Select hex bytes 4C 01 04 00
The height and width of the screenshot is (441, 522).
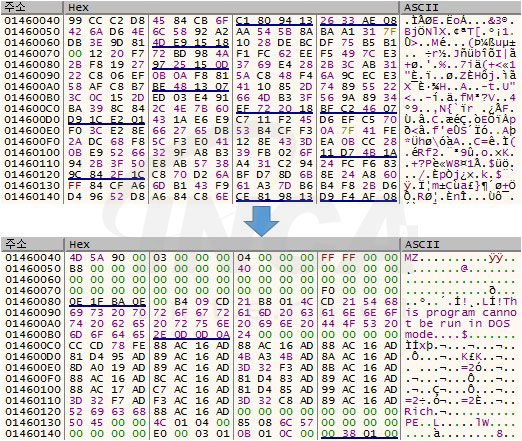[191, 423]
